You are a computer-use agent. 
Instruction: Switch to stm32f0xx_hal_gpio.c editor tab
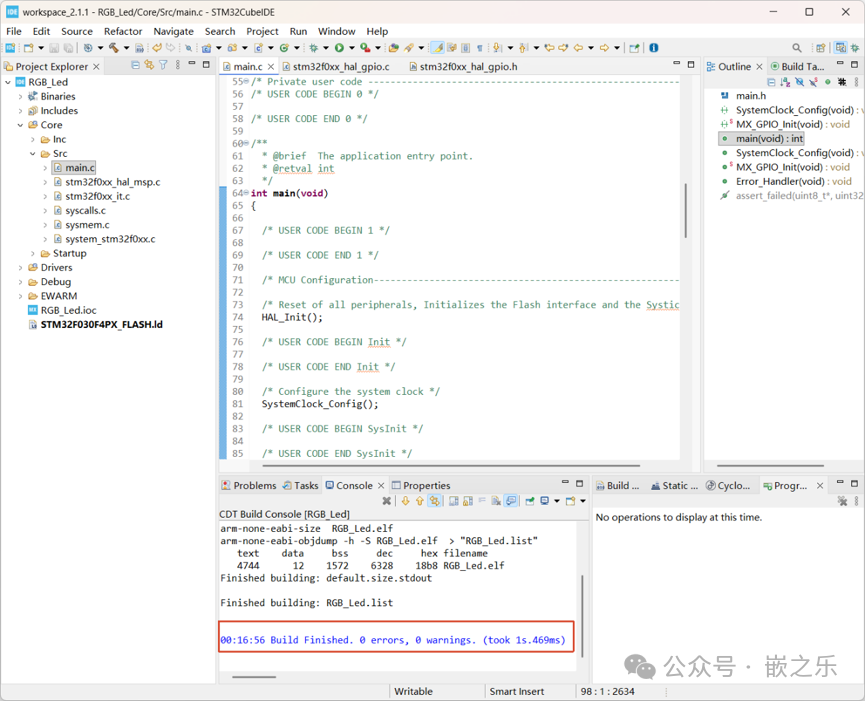[335, 67]
